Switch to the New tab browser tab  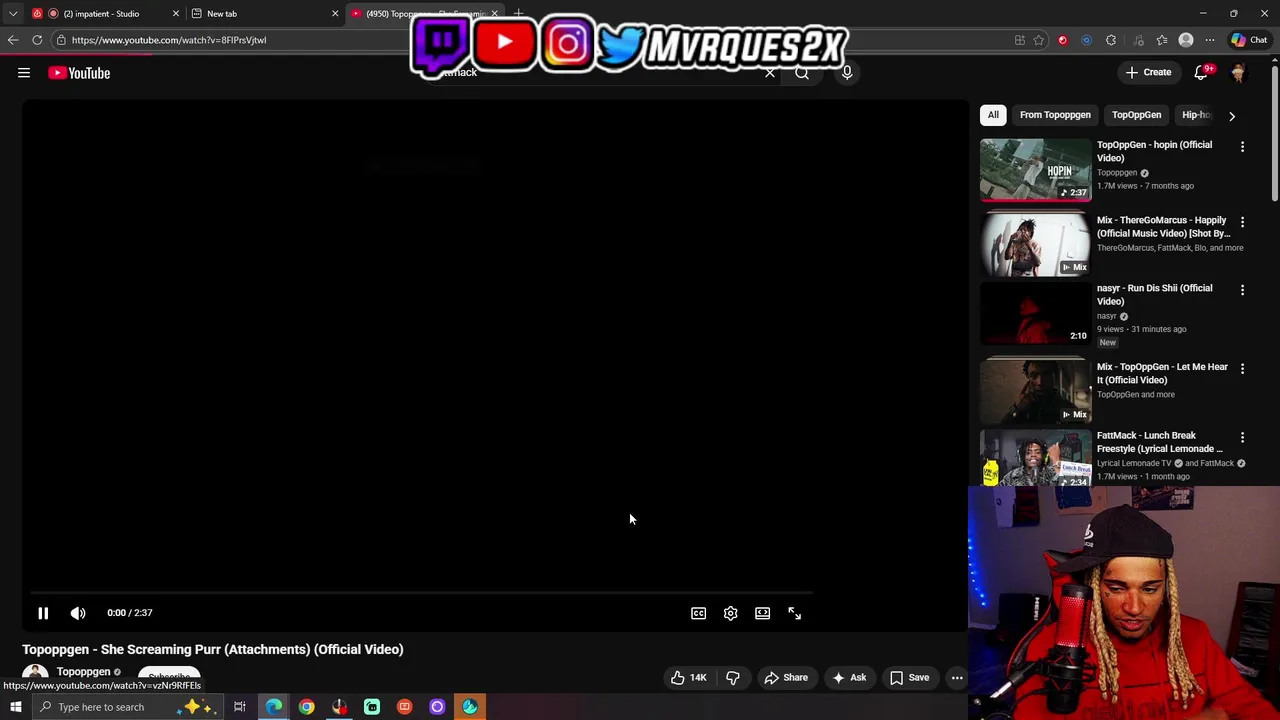(265, 14)
